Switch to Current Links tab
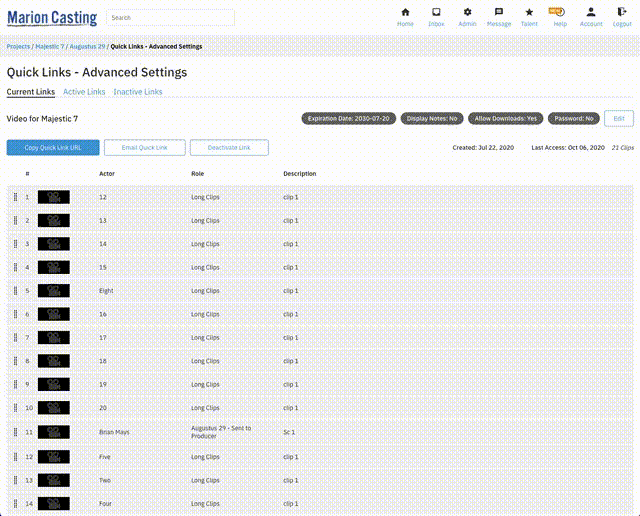The width and height of the screenshot is (640, 516). [x=31, y=92]
